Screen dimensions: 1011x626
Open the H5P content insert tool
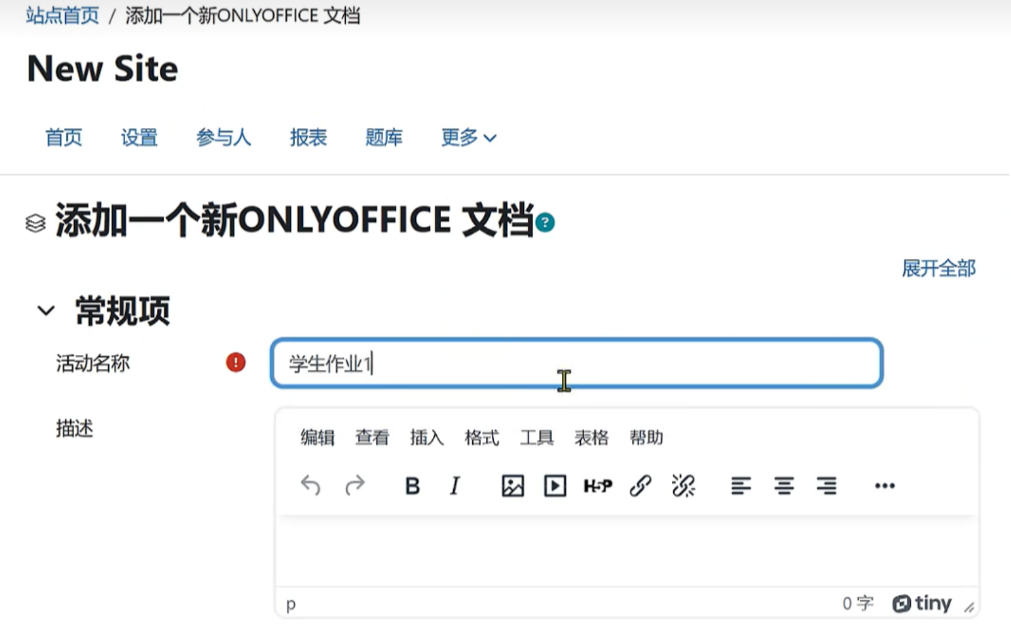pos(598,485)
